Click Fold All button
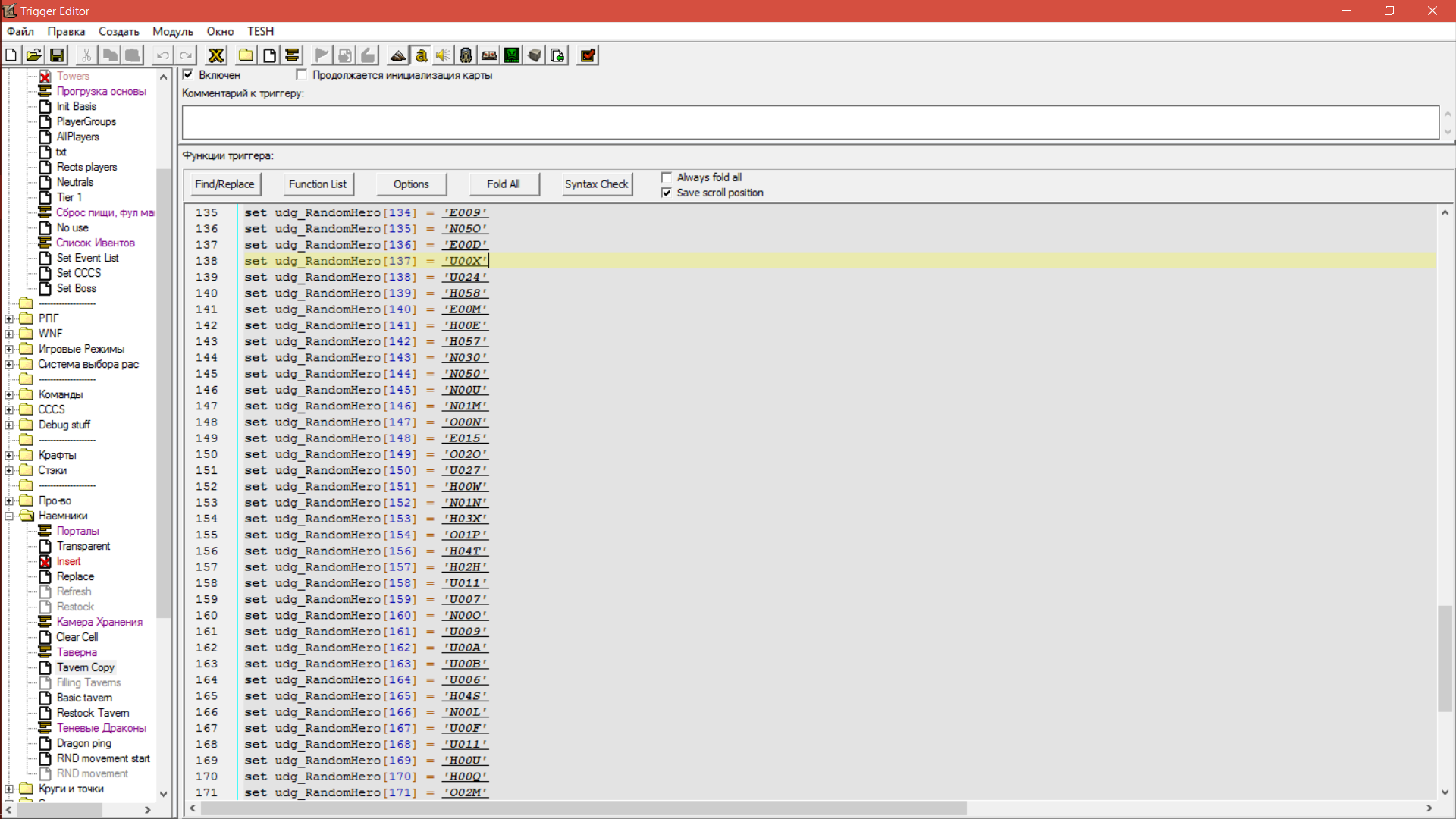Screen dimensions: 1456x819 [x=504, y=184]
